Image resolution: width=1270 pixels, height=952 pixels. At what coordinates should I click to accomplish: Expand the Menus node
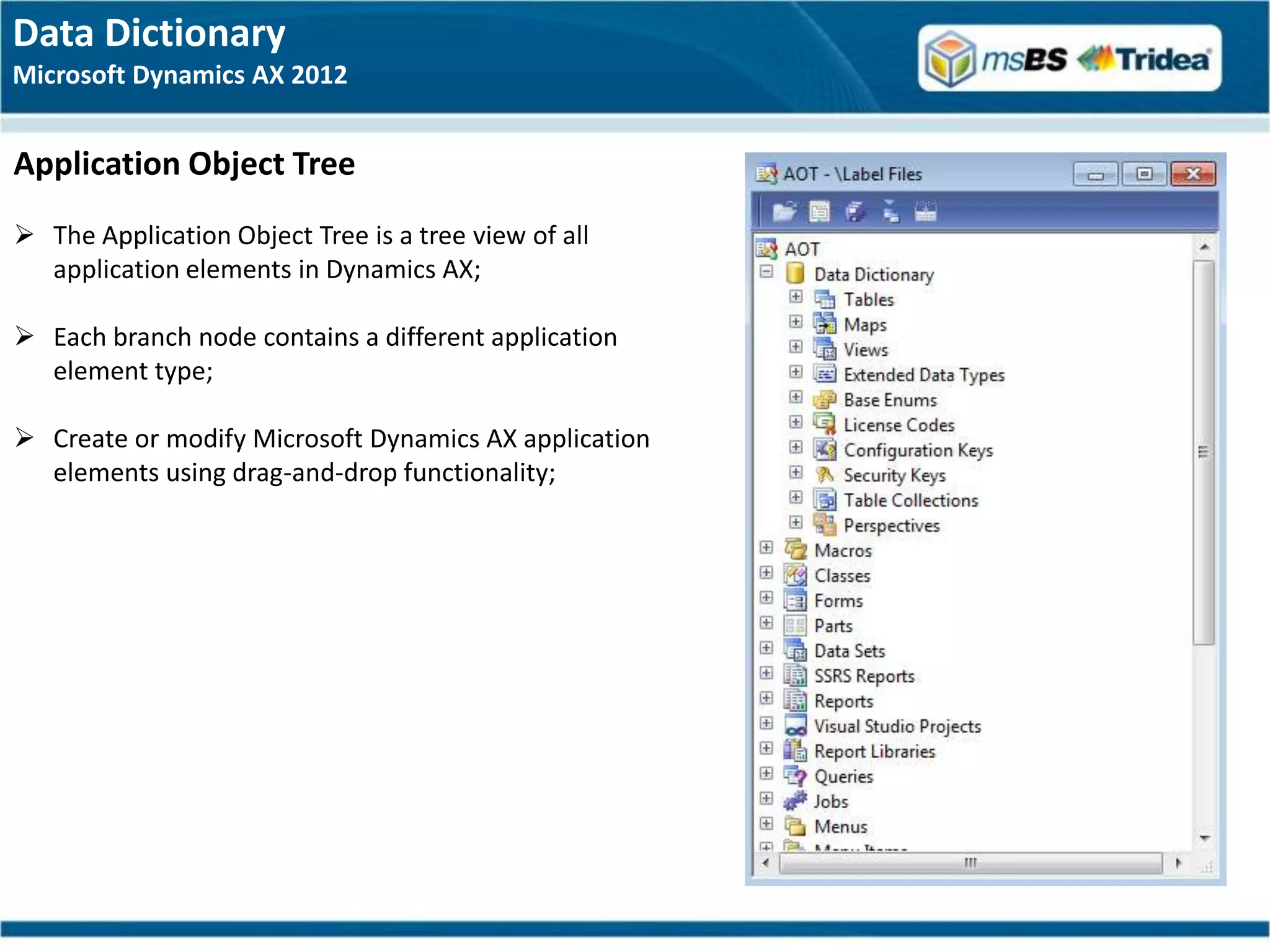(x=766, y=824)
